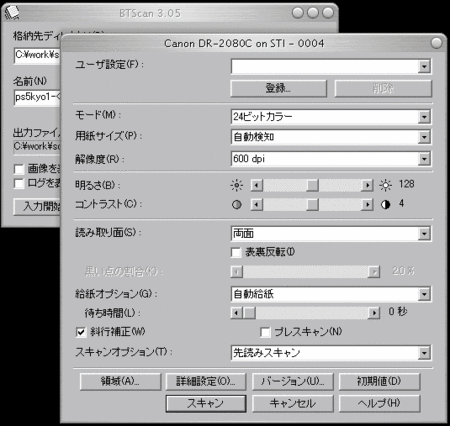This screenshot has width=450, height=426.
Task: Click the dim brightness sun icon
Action: pos(237,185)
